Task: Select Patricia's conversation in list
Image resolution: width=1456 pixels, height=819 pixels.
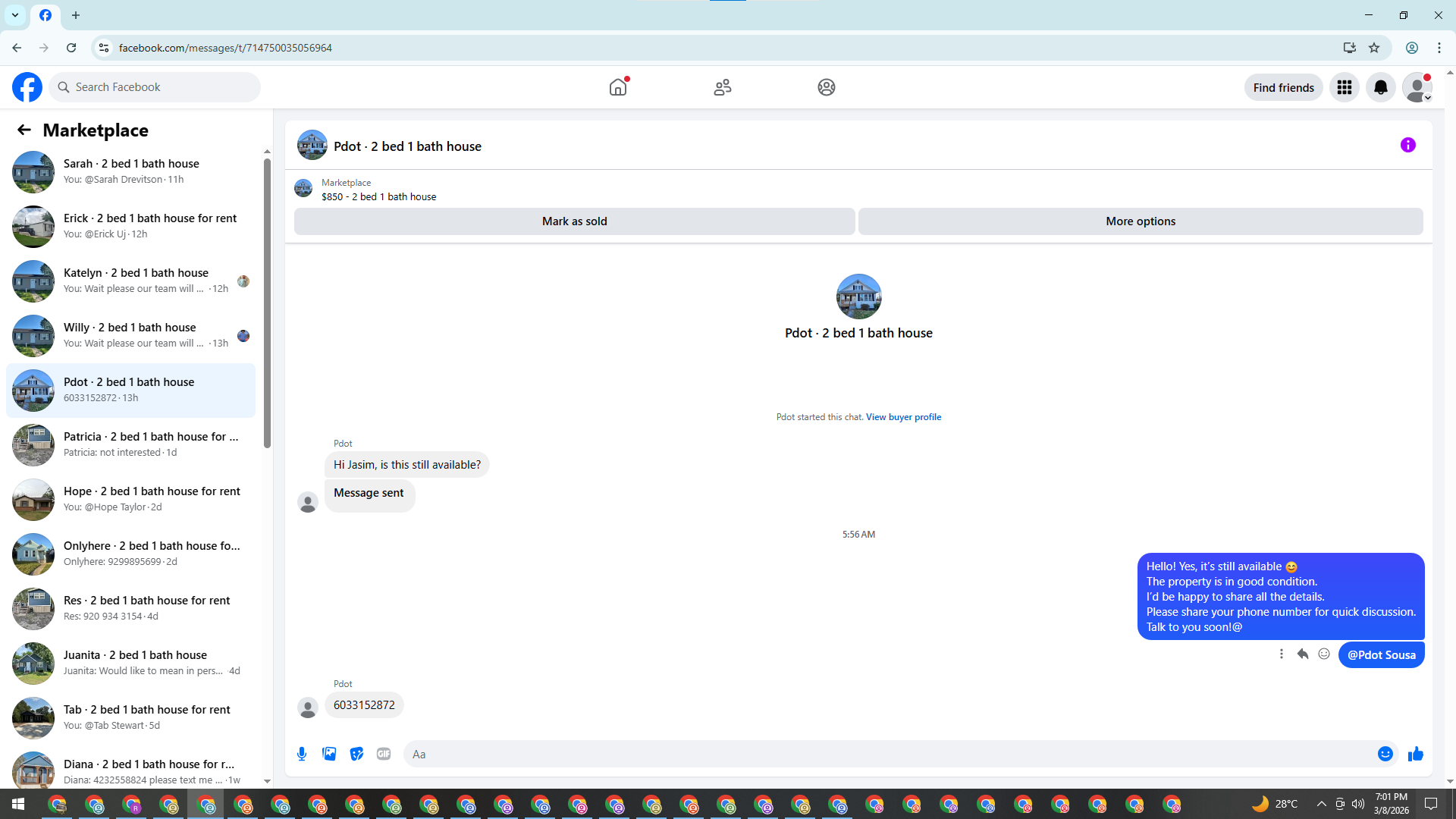Action: [x=130, y=444]
